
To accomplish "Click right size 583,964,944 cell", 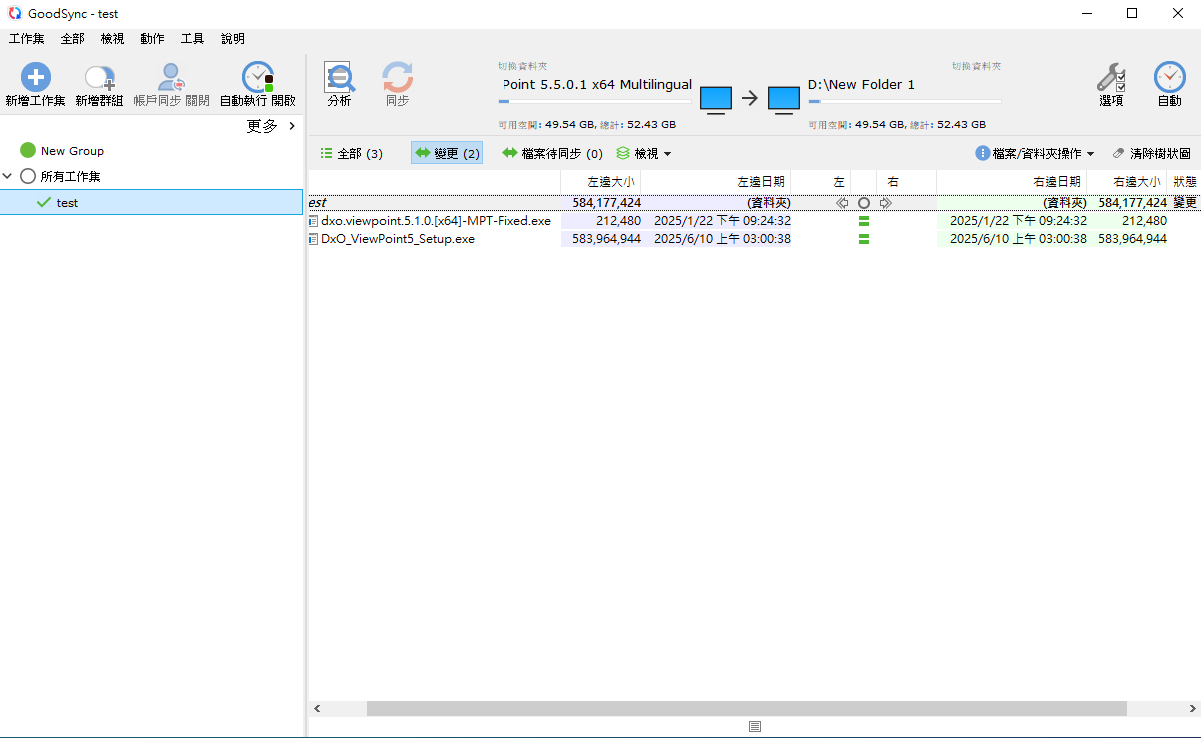I will pos(1132,239).
